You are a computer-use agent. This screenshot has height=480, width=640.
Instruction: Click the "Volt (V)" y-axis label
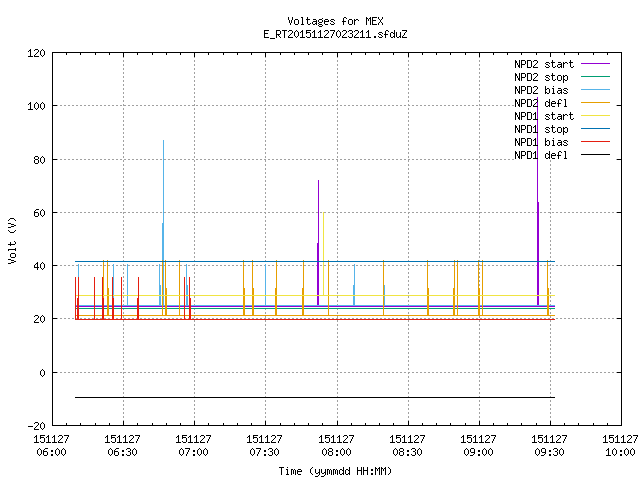click(x=12, y=240)
